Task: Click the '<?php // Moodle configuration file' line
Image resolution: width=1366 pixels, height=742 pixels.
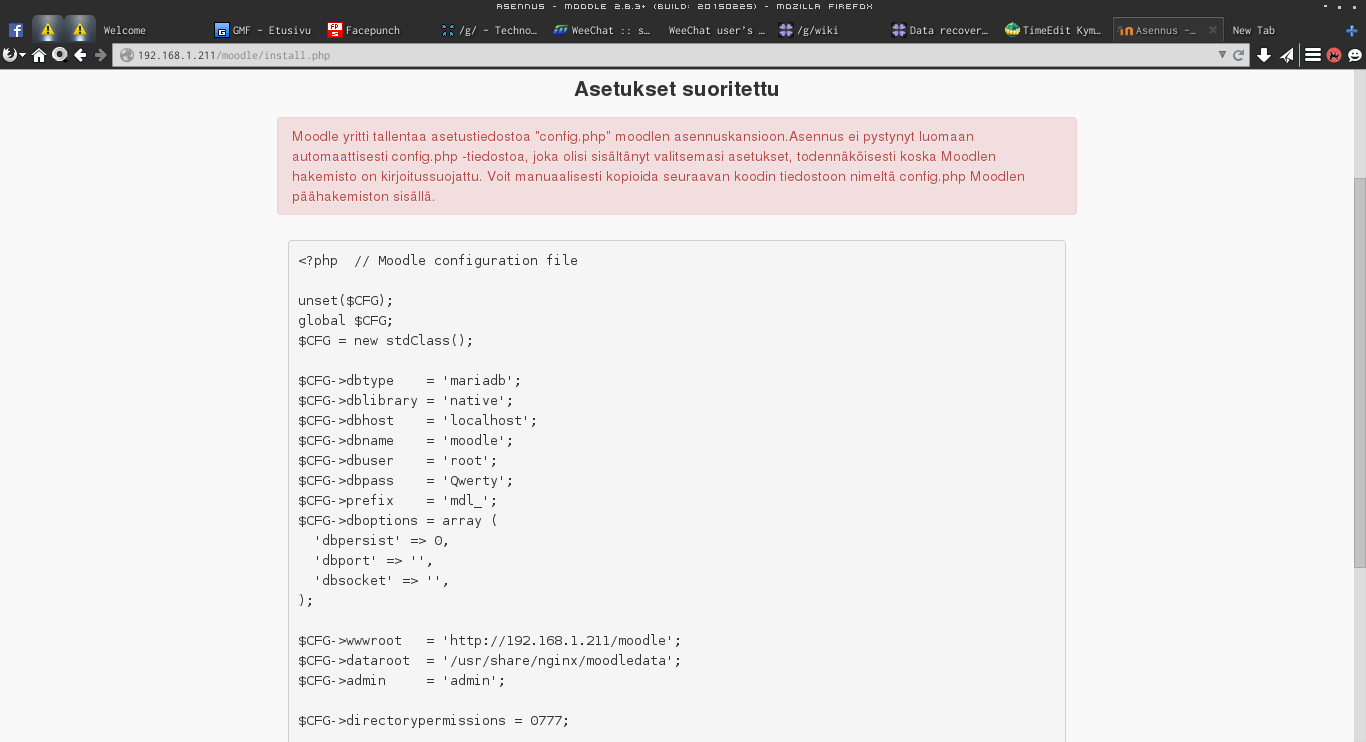Action: click(438, 260)
